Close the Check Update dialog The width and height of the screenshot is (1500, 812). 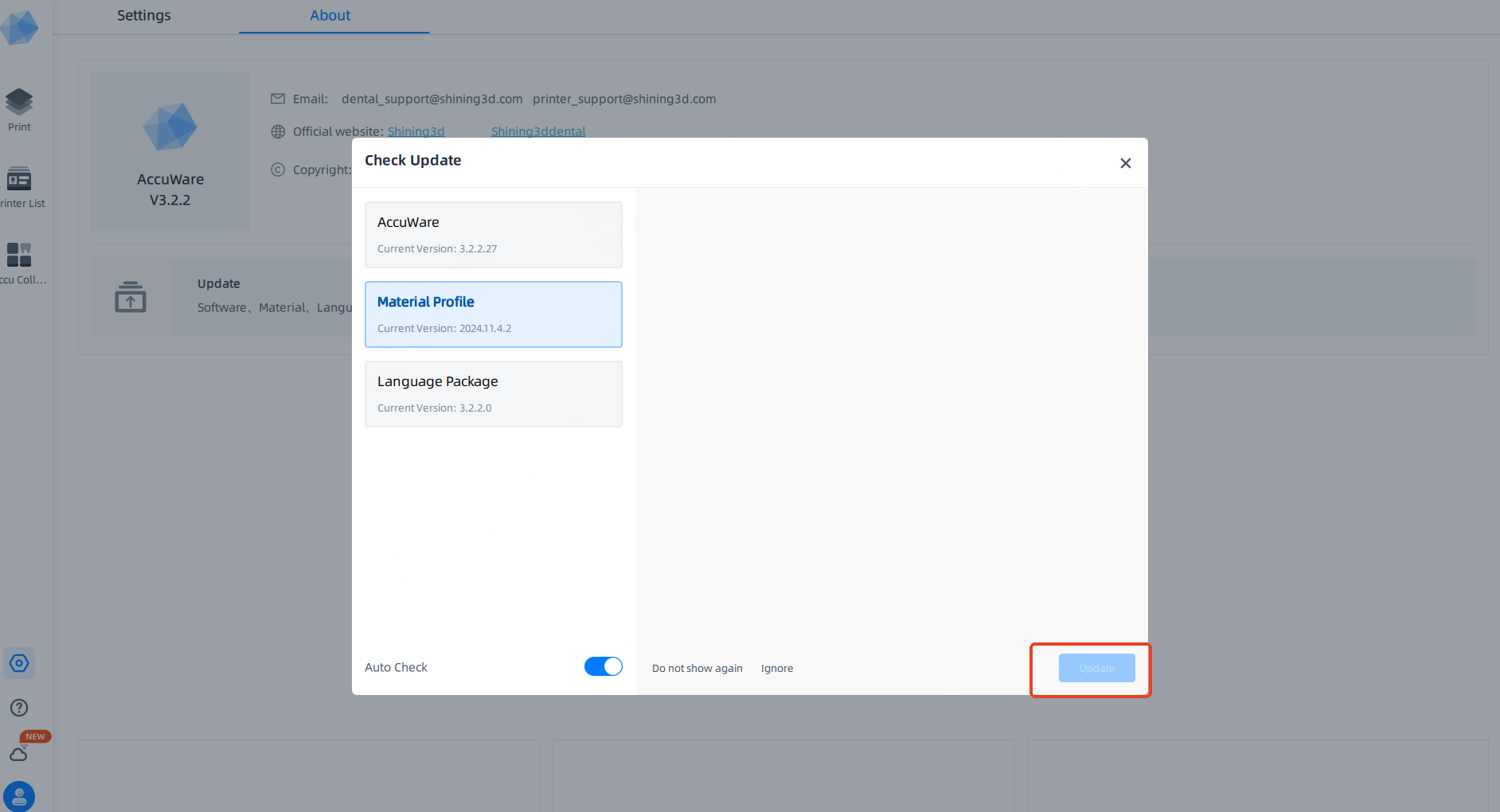1126,163
